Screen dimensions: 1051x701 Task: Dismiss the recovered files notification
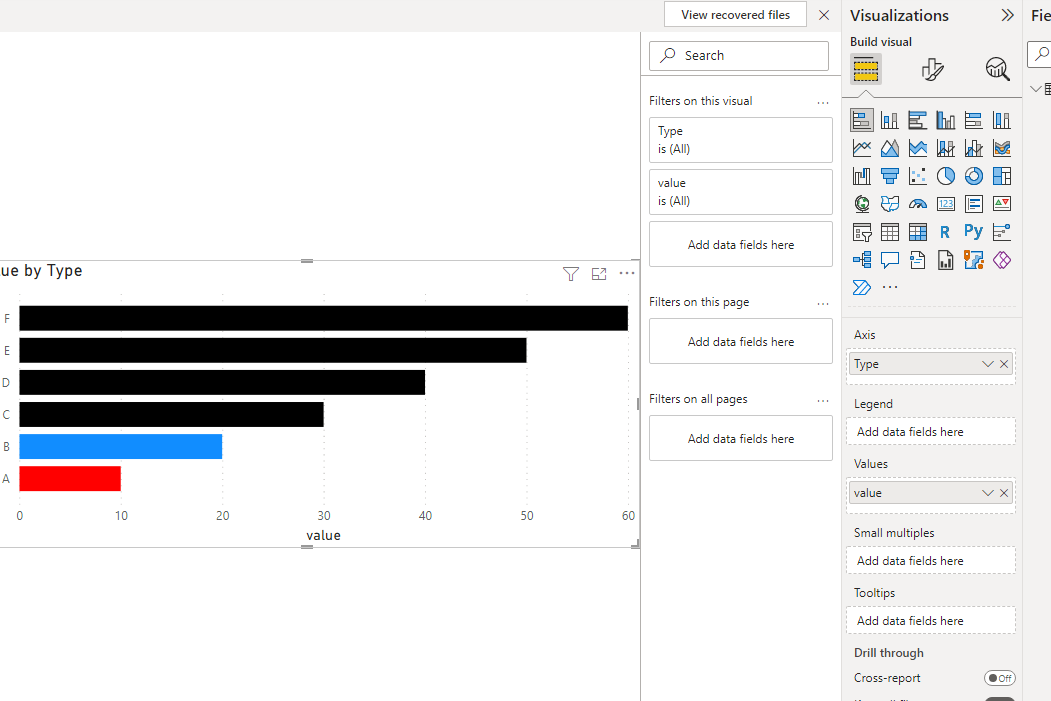point(824,15)
